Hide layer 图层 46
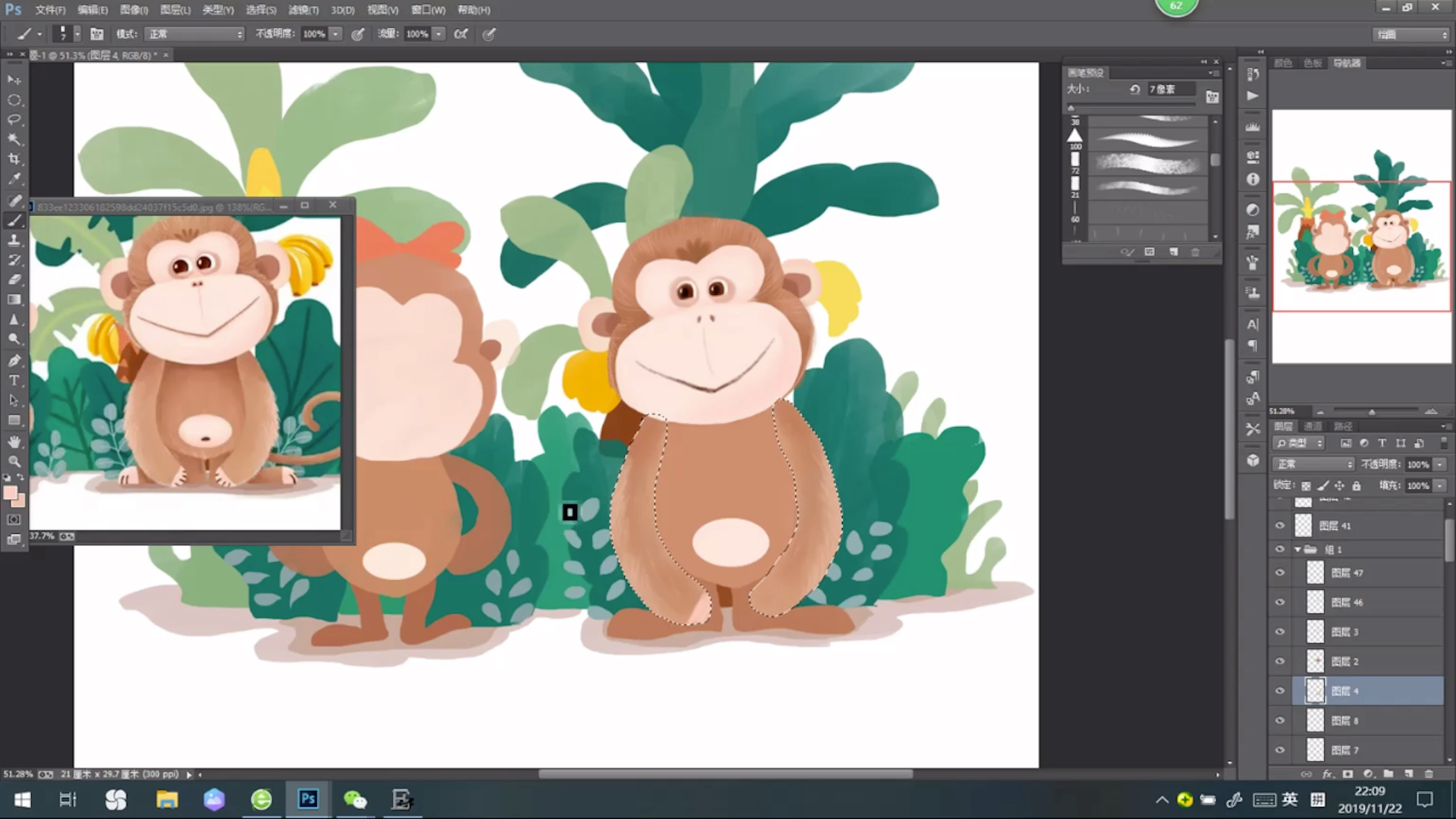This screenshot has height=819, width=1456. pos(1280,602)
